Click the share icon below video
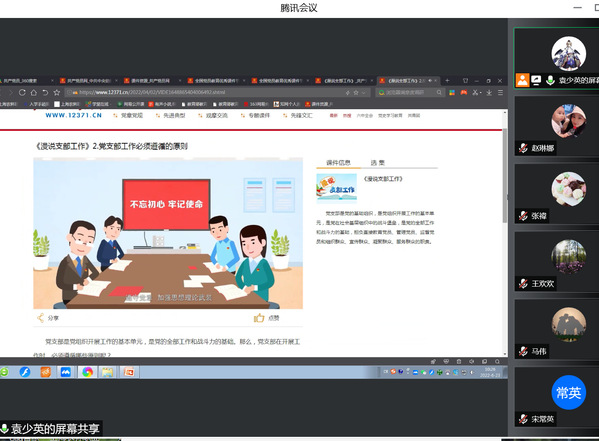This screenshot has width=599, height=441. pos(40,318)
